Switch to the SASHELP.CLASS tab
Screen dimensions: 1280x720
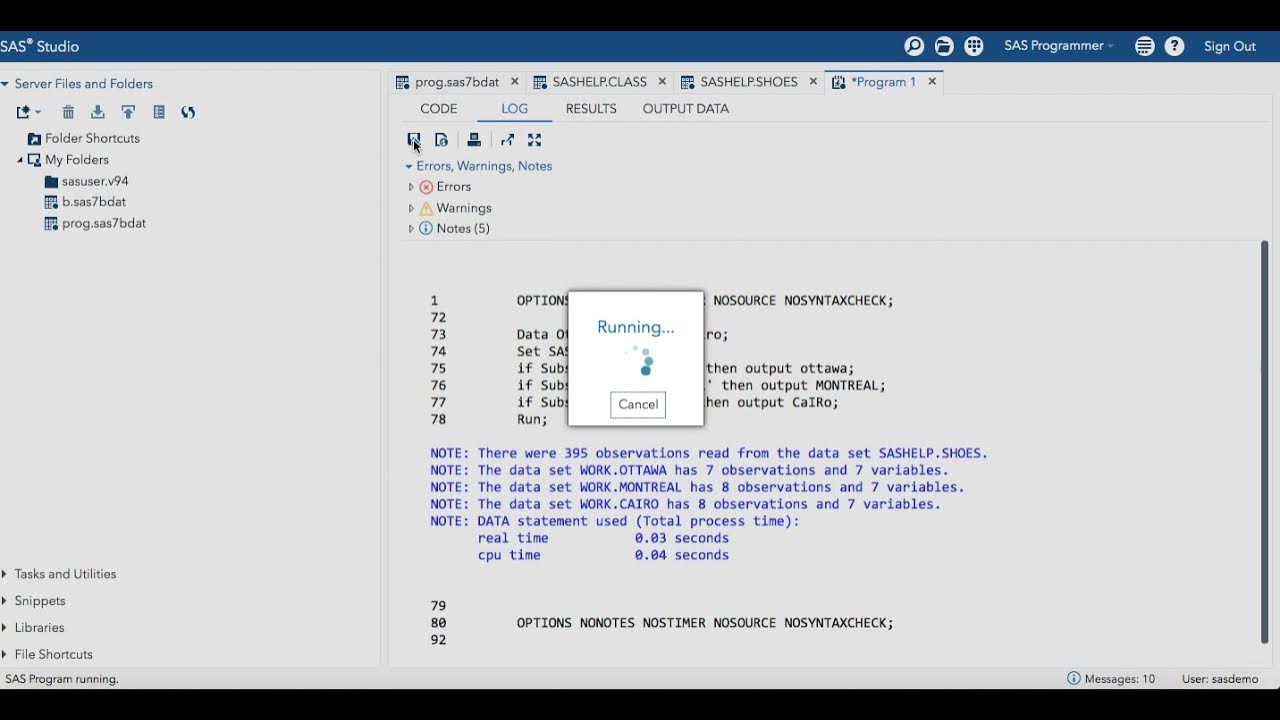600,82
